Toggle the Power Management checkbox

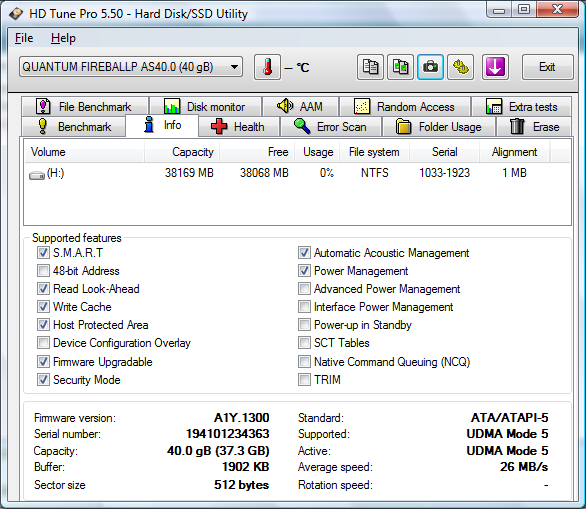click(x=304, y=271)
